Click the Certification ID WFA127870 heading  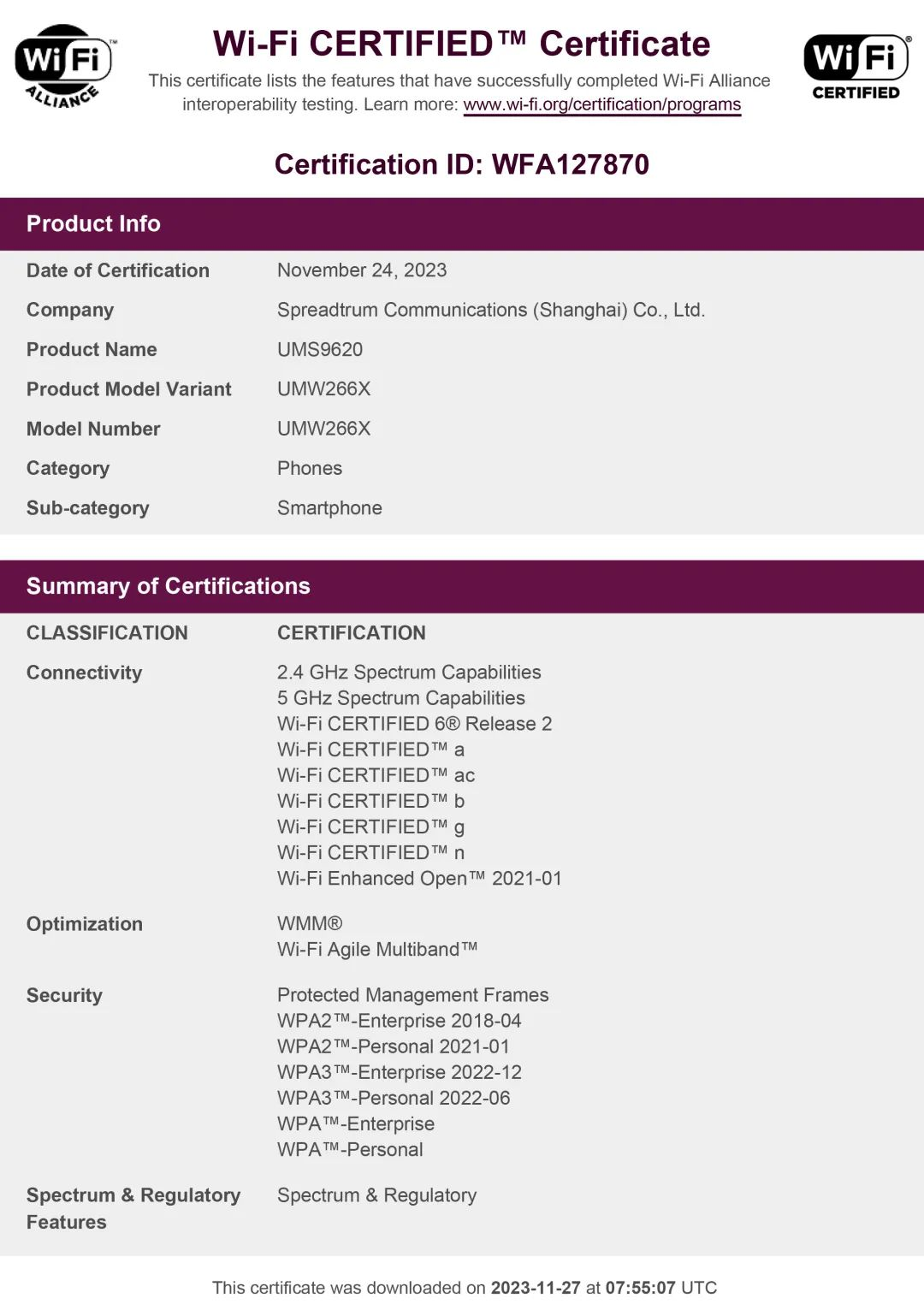tap(462, 164)
